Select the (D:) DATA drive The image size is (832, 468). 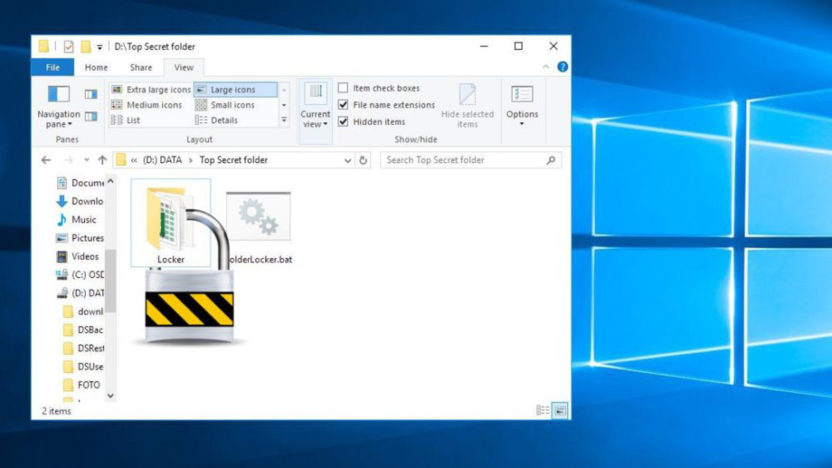[80, 293]
